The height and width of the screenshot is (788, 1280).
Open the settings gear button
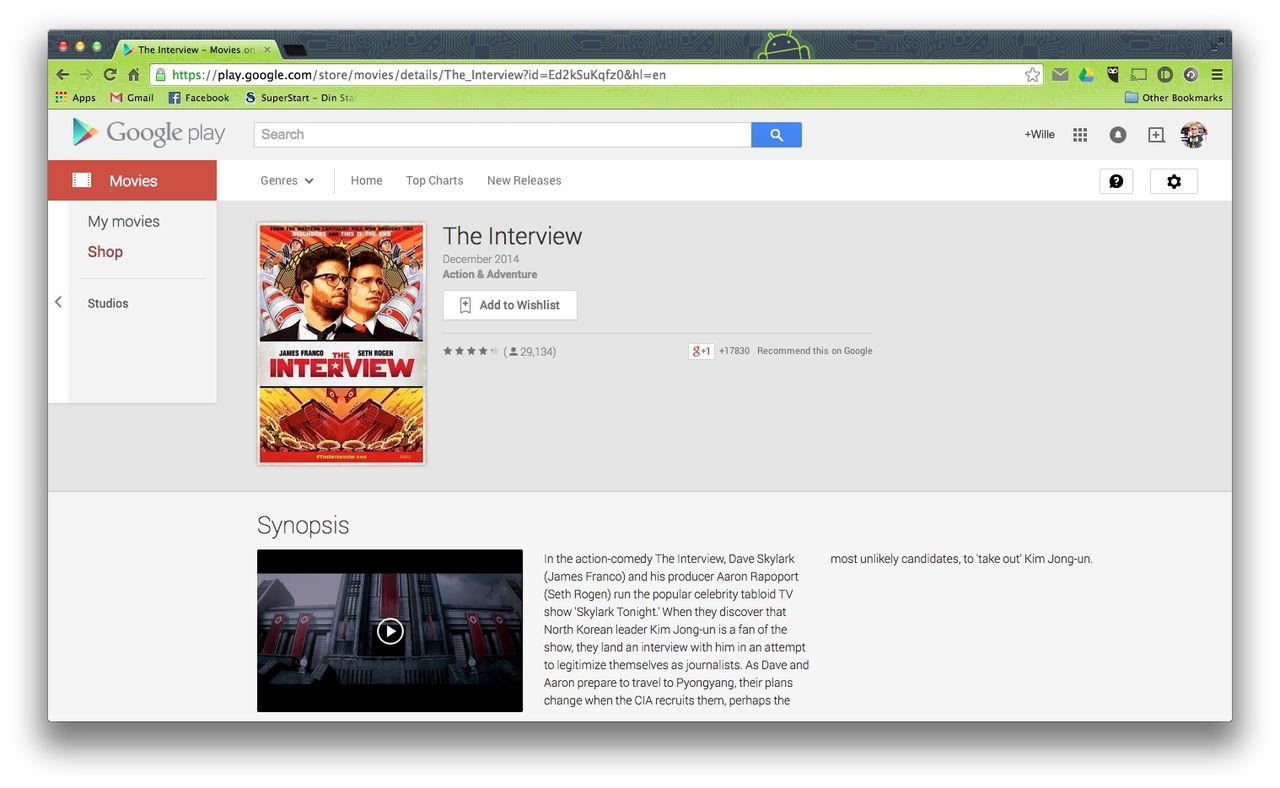[x=1174, y=181]
